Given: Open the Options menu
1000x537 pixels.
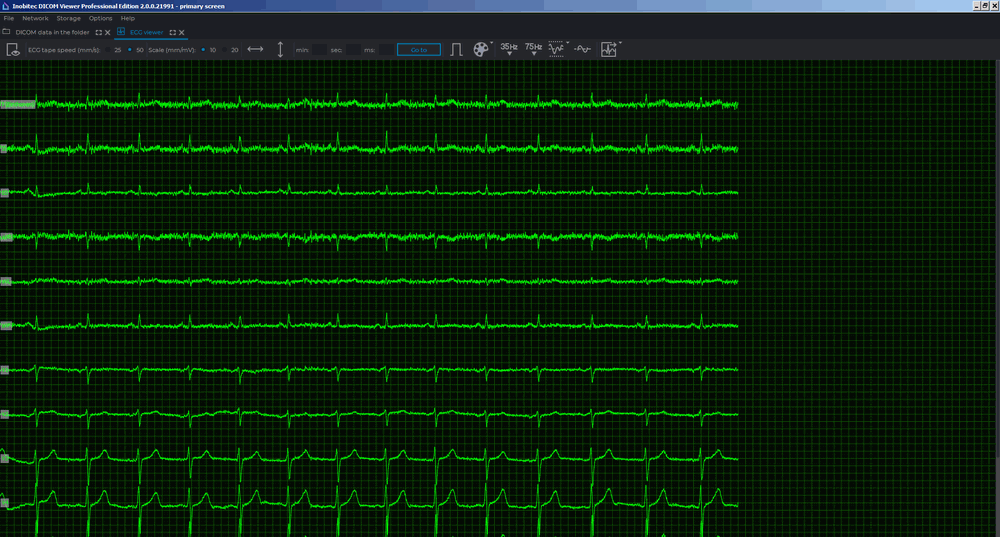Looking at the screenshot, I should point(100,18).
